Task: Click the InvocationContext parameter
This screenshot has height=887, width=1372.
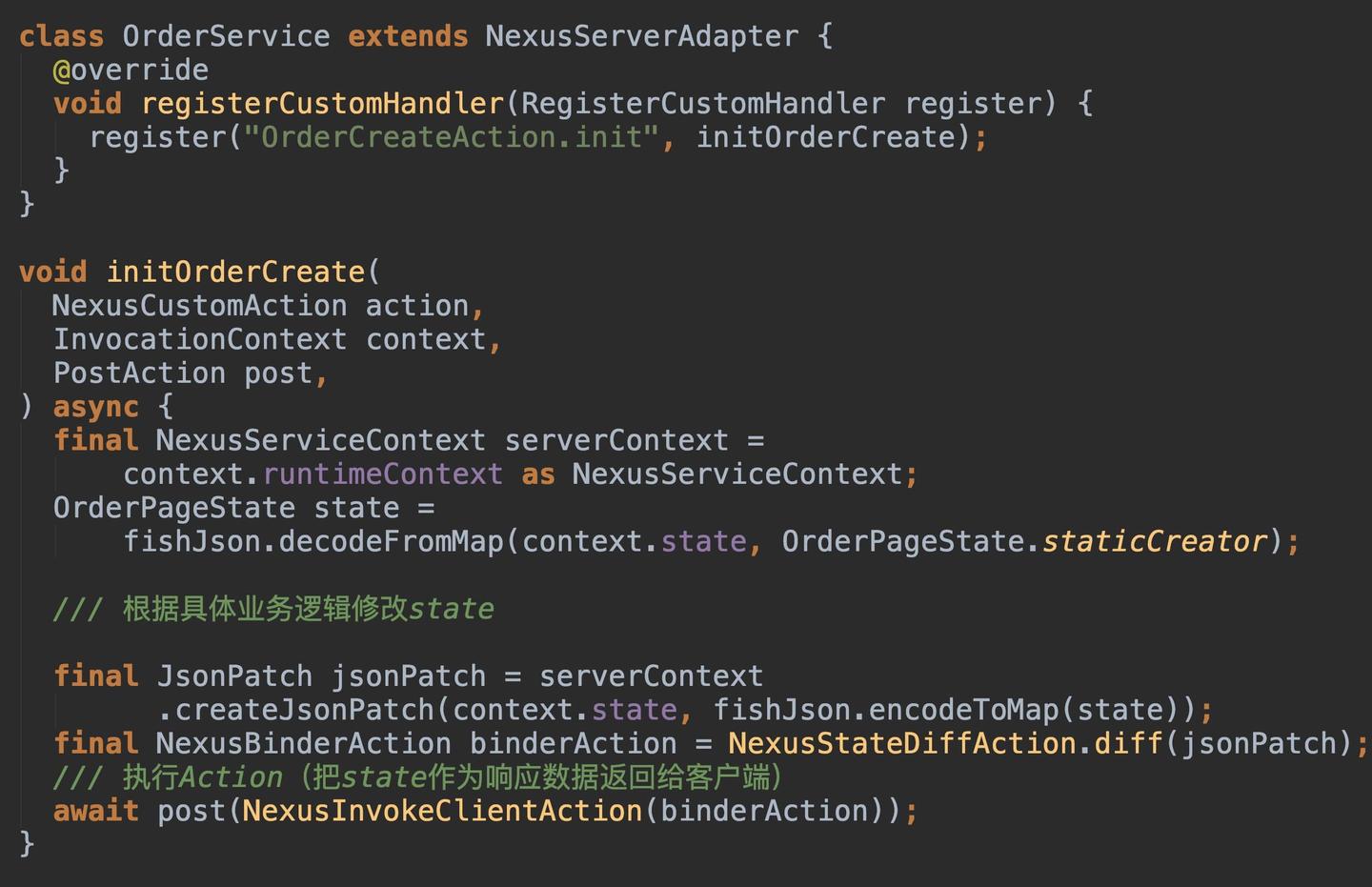Action: 198,339
